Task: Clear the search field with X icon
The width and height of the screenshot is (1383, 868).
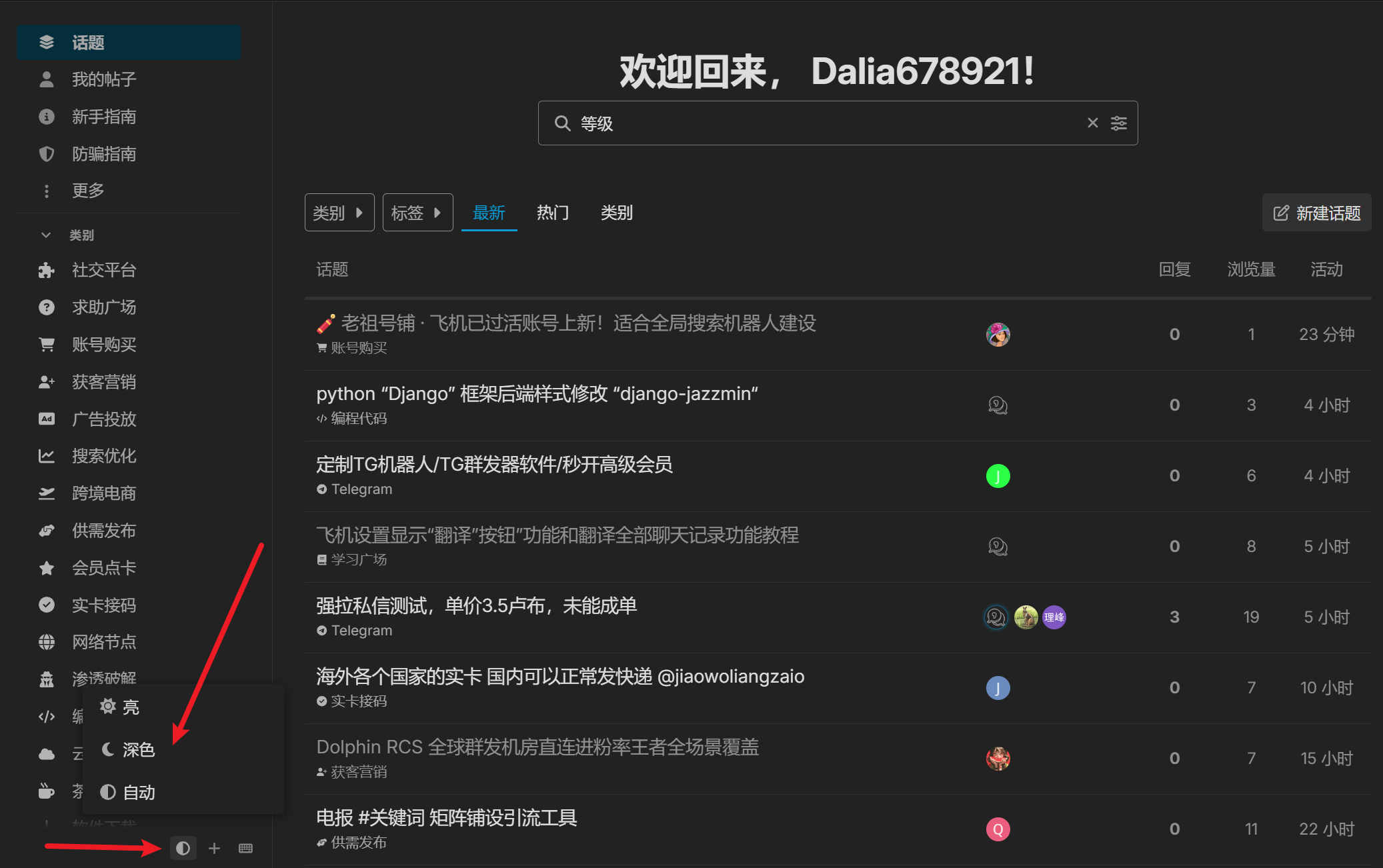Action: tap(1092, 123)
